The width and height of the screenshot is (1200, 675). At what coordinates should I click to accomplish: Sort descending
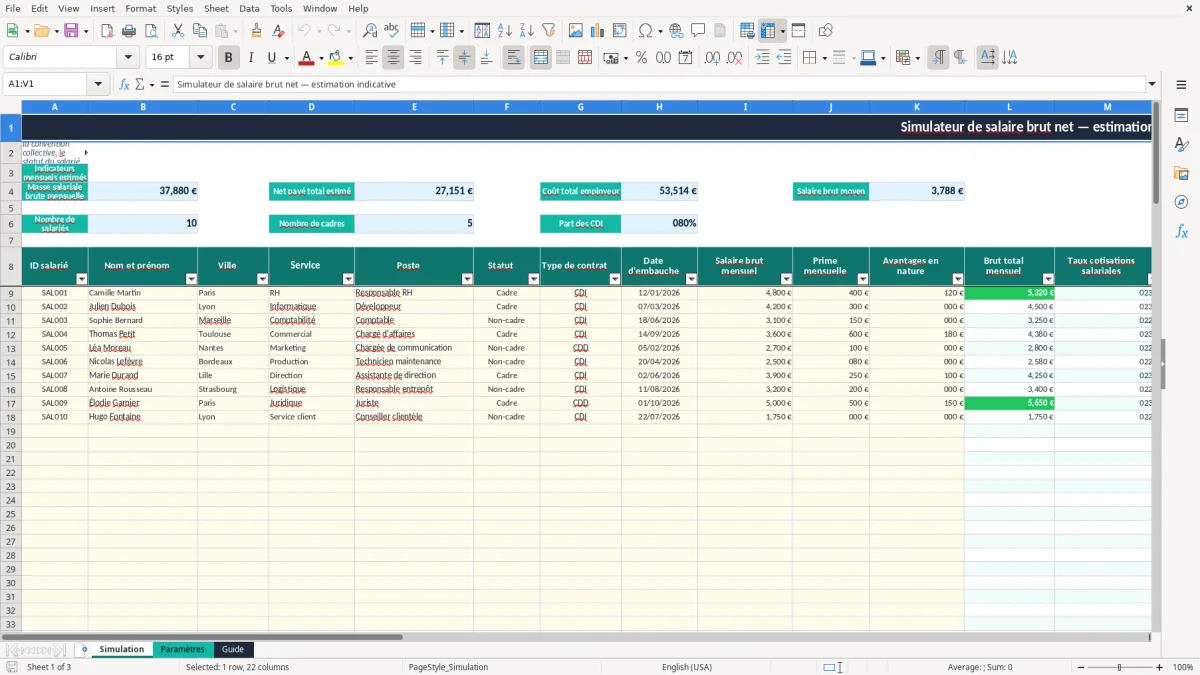point(526,31)
